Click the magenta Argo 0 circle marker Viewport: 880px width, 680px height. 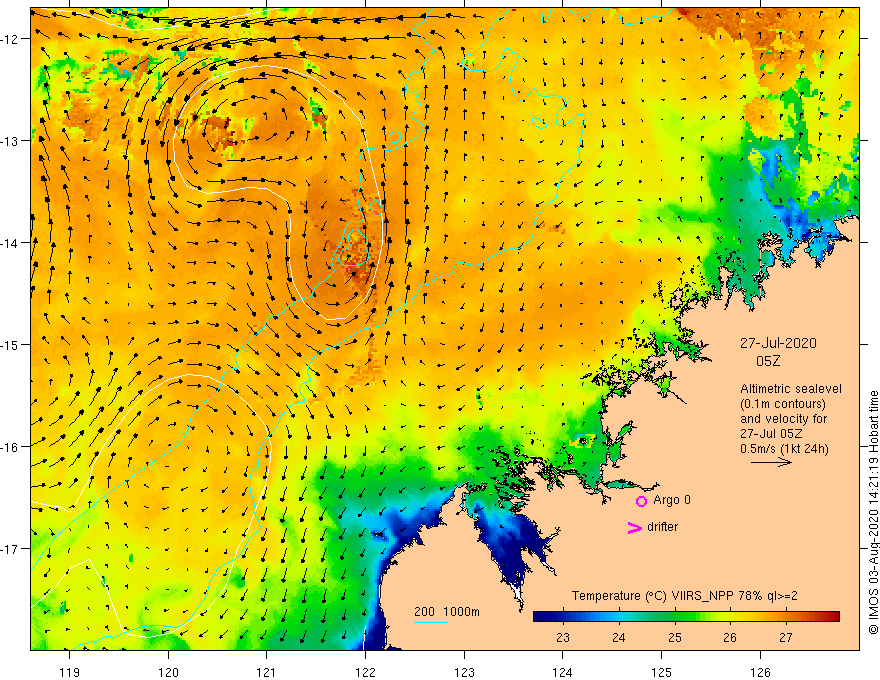(x=641, y=501)
